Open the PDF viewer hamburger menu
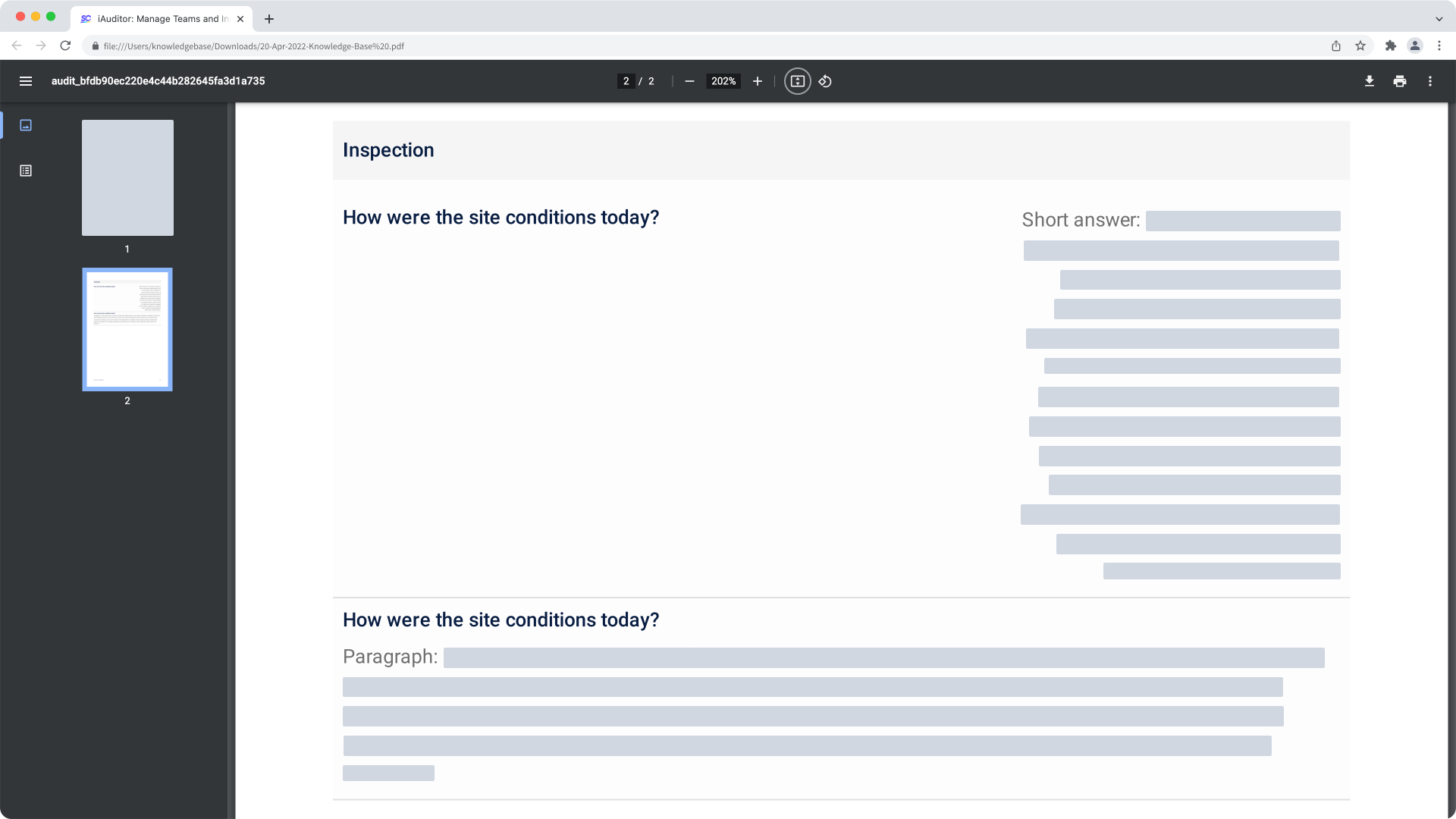The image size is (1456, 819). [26, 81]
